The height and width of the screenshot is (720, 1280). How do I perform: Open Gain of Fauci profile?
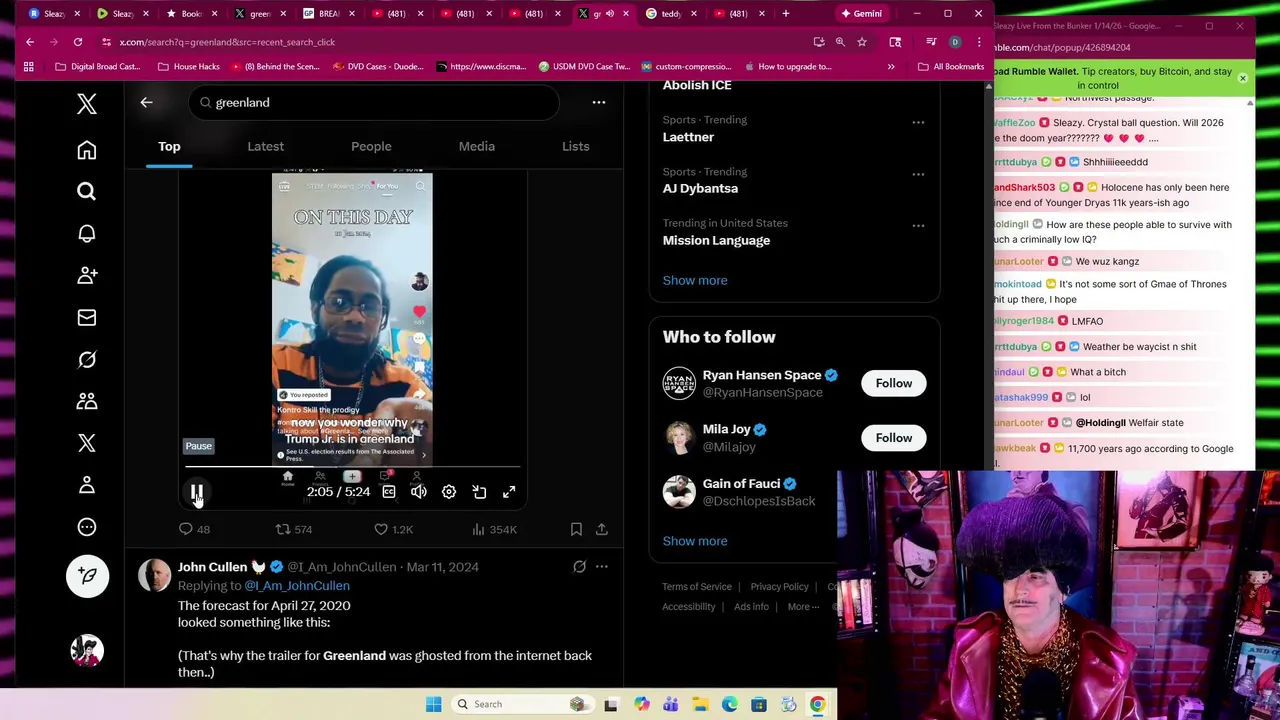click(x=741, y=484)
